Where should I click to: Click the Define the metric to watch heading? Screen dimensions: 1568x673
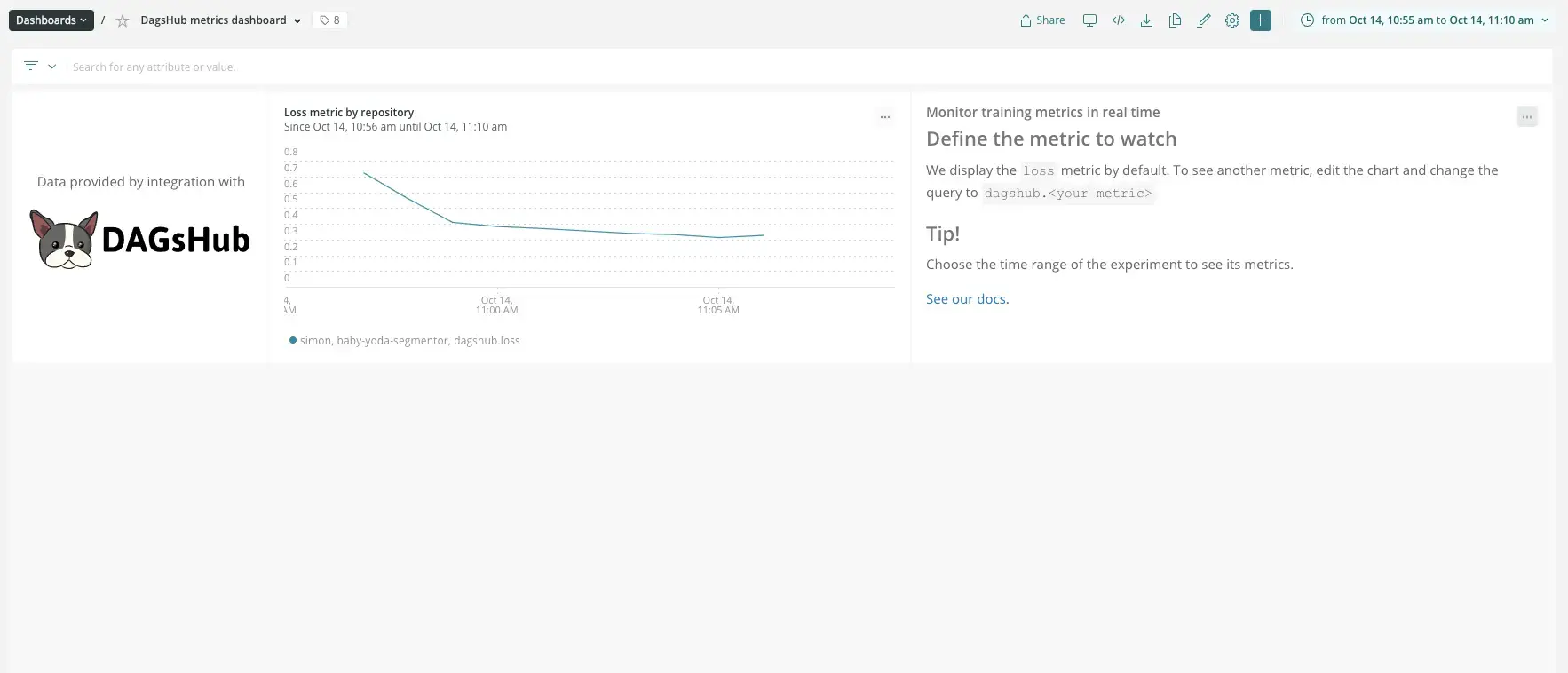pyautogui.click(x=1051, y=139)
